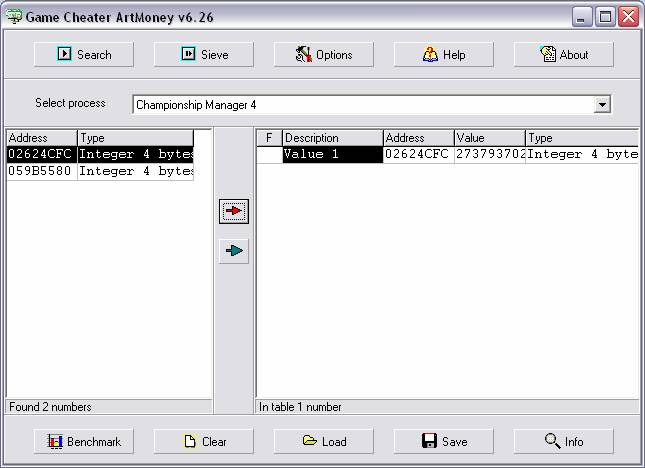Click the Address column header in the left list

tap(42, 138)
